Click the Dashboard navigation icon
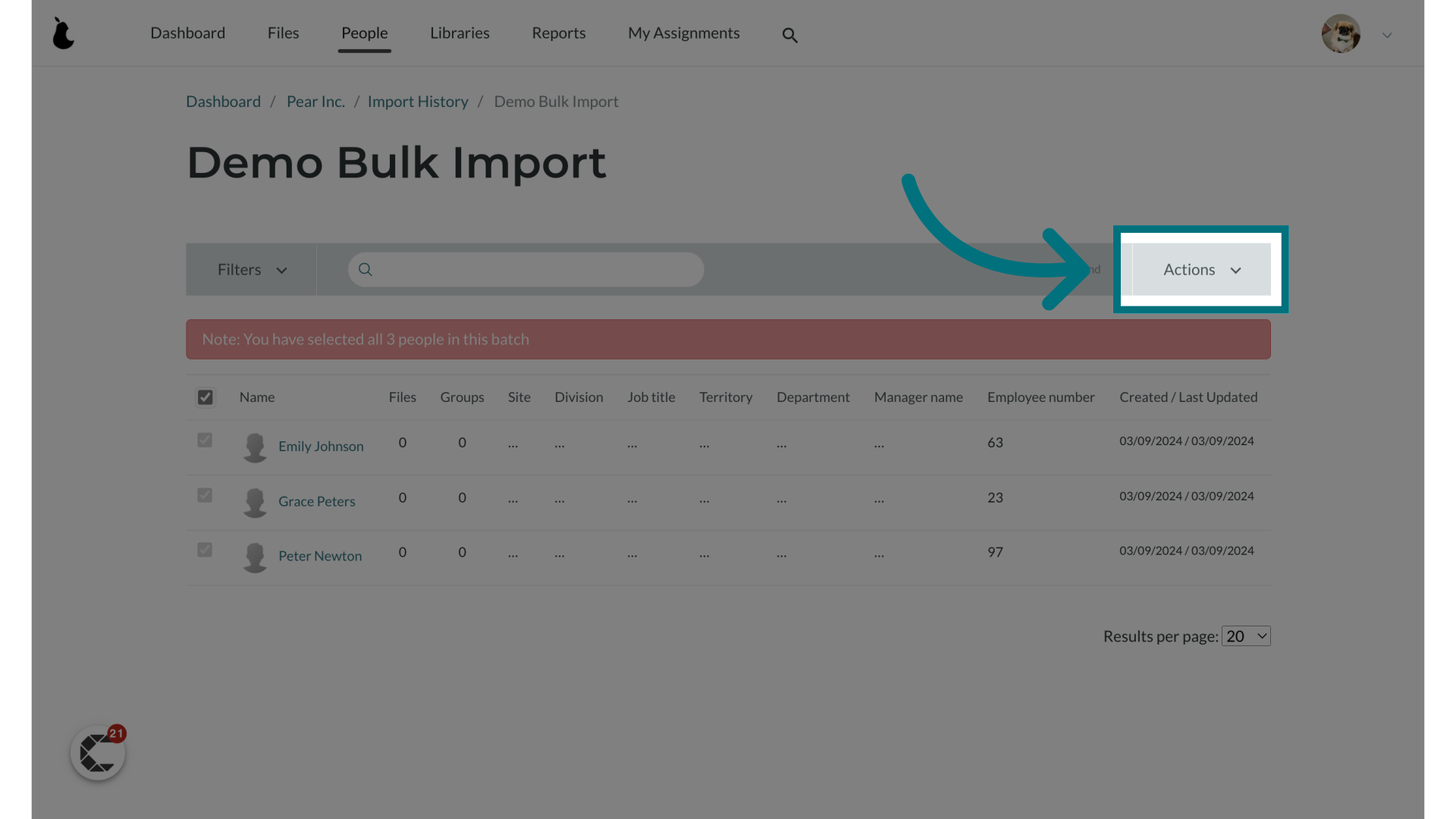Image resolution: width=1456 pixels, height=819 pixels. point(188,32)
